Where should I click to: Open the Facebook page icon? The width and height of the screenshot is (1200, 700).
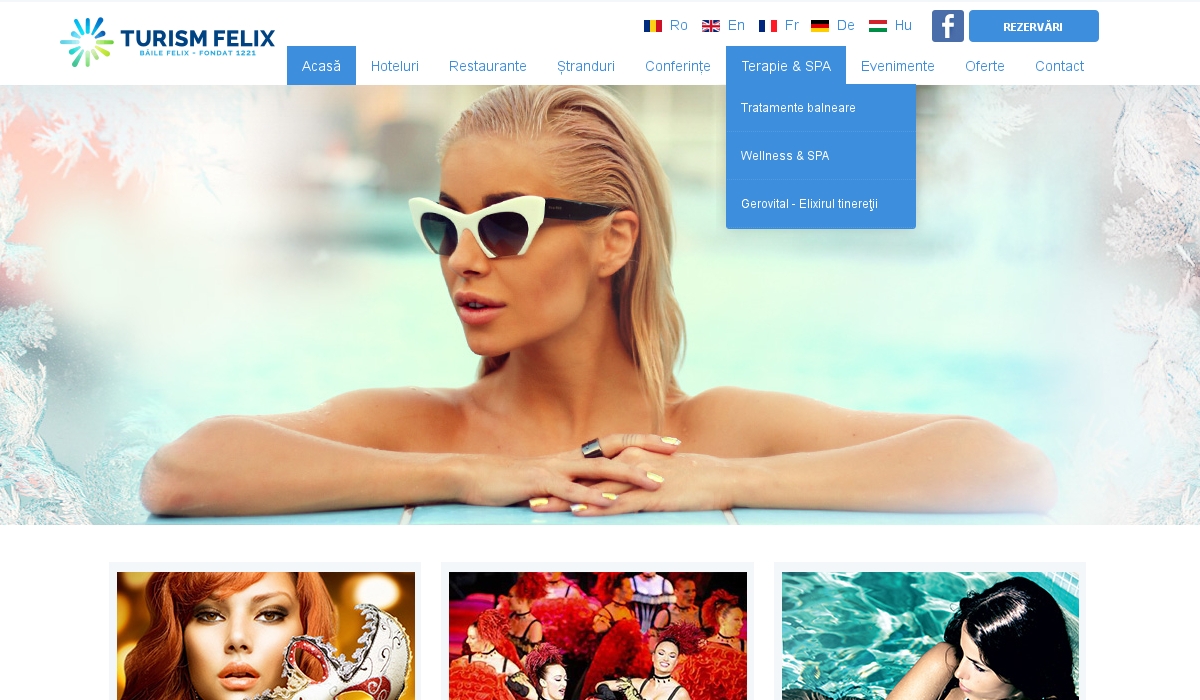click(948, 26)
